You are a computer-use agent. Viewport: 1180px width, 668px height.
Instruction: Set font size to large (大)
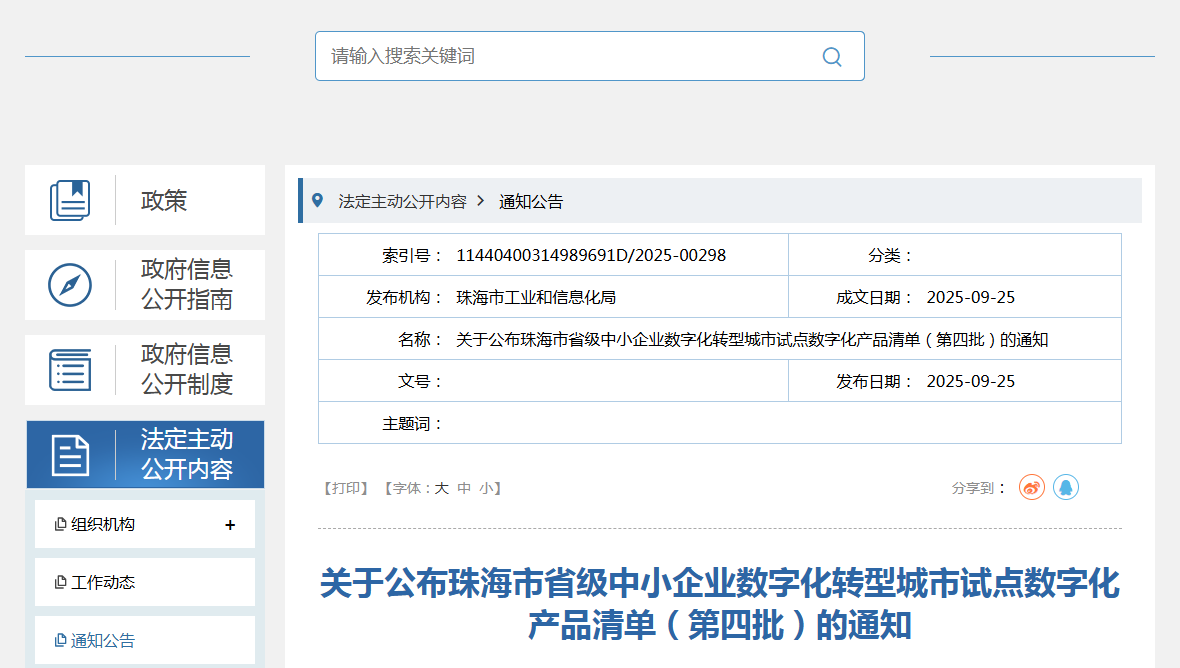point(441,489)
